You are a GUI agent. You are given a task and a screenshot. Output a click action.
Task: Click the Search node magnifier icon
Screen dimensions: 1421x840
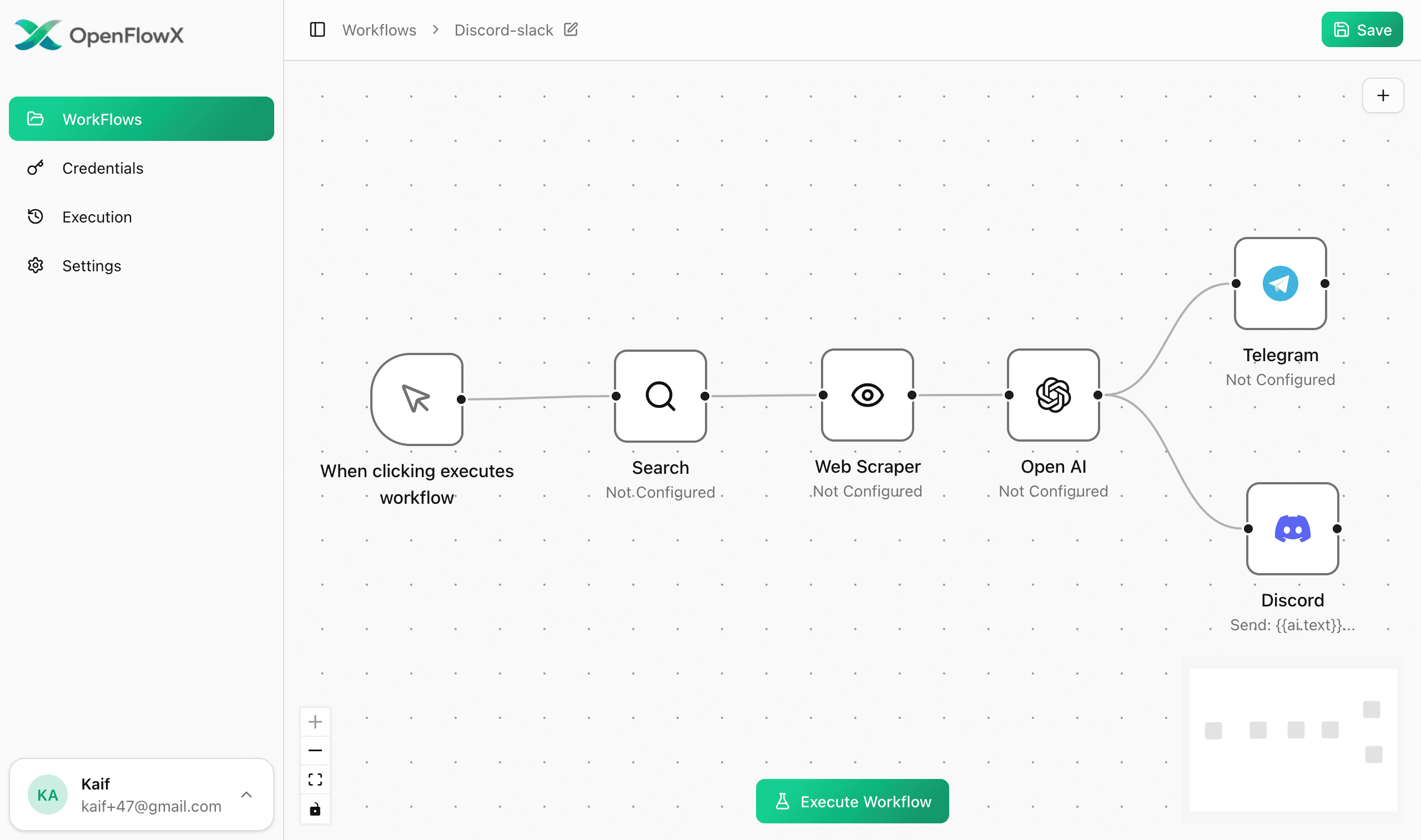tap(660, 396)
